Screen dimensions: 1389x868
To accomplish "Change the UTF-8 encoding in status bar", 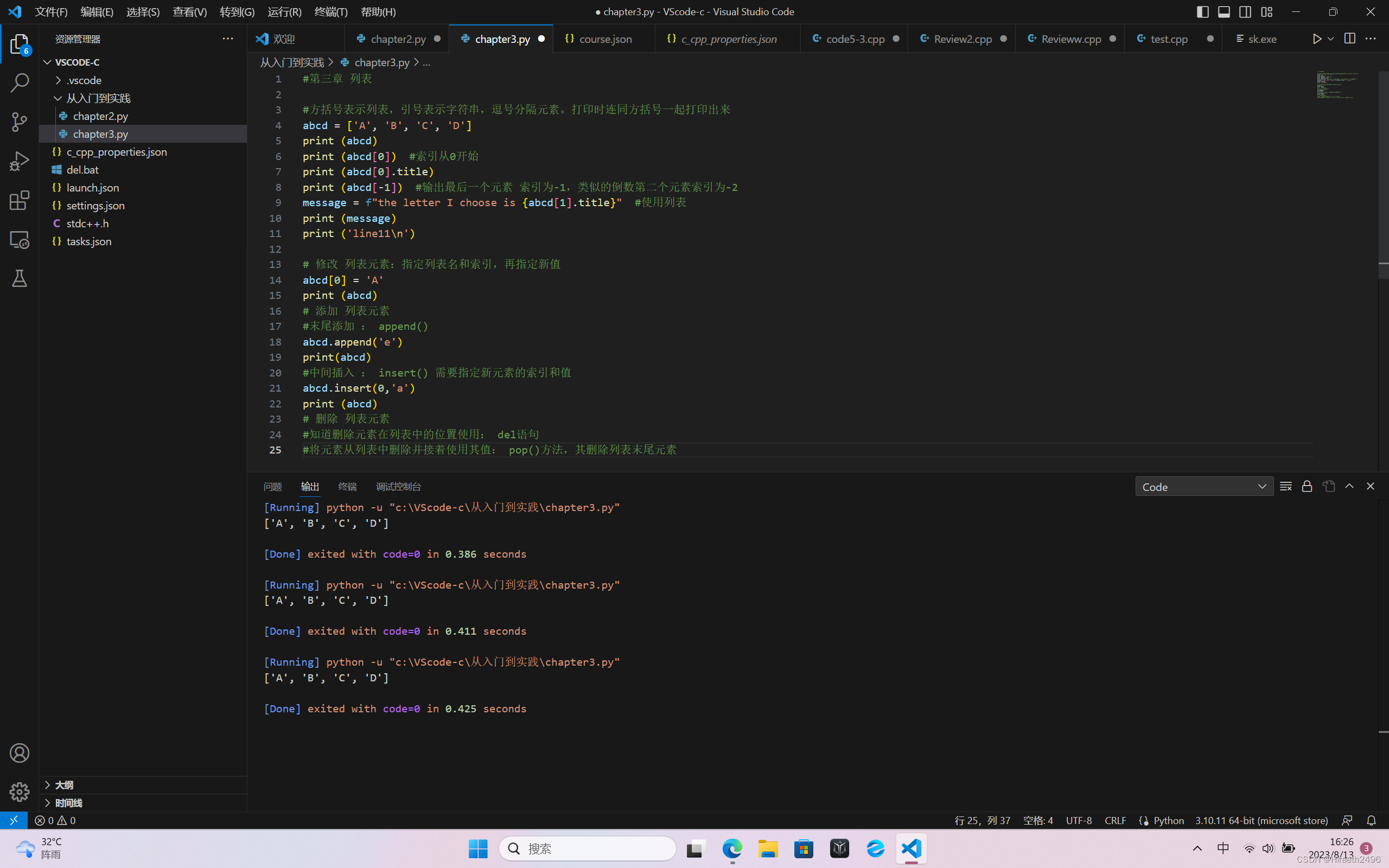I will tap(1078, 820).
